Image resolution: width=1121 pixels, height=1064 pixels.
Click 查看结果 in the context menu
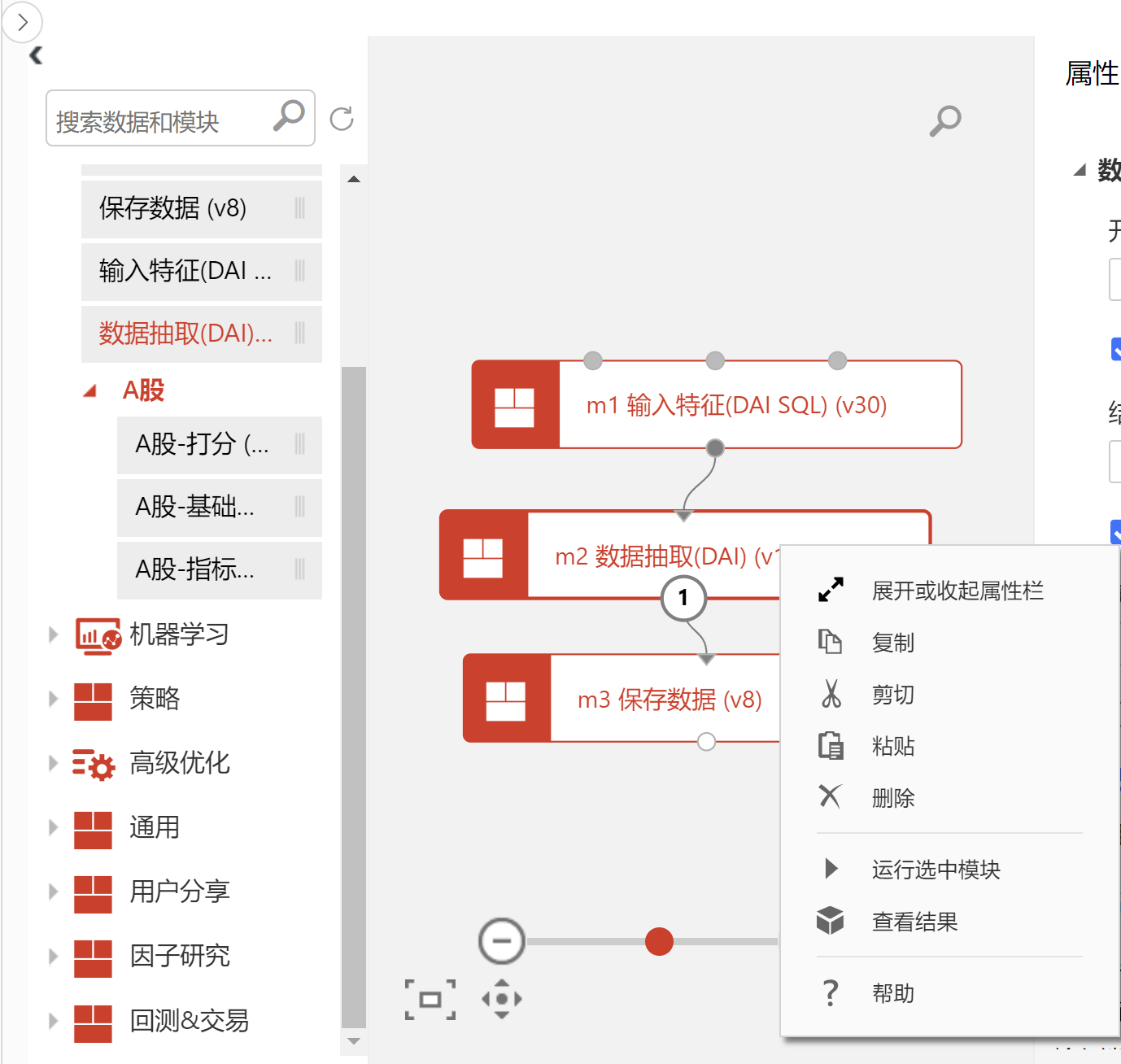click(x=914, y=922)
